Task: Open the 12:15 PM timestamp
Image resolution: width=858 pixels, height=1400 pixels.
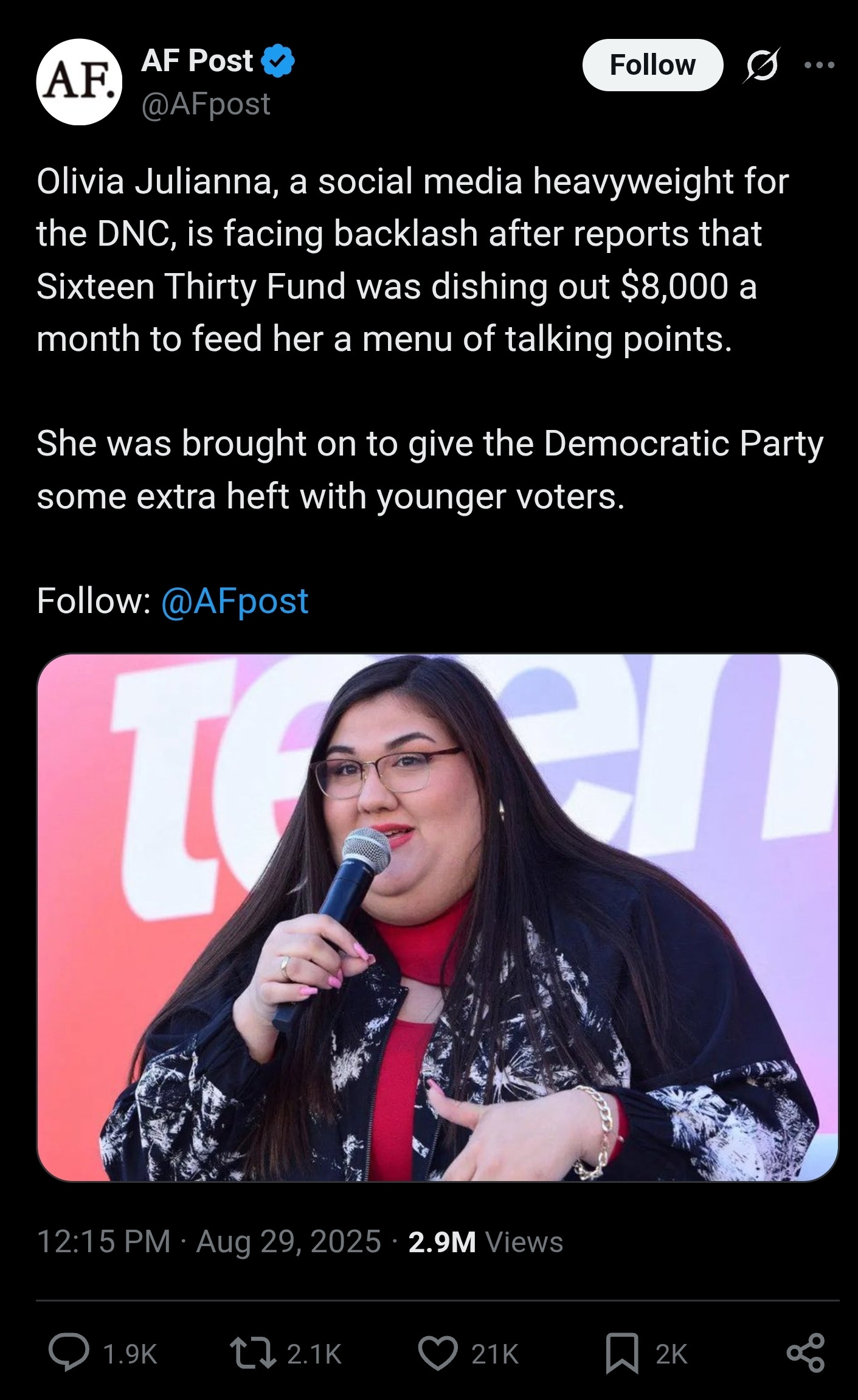Action: pyautogui.click(x=104, y=1241)
